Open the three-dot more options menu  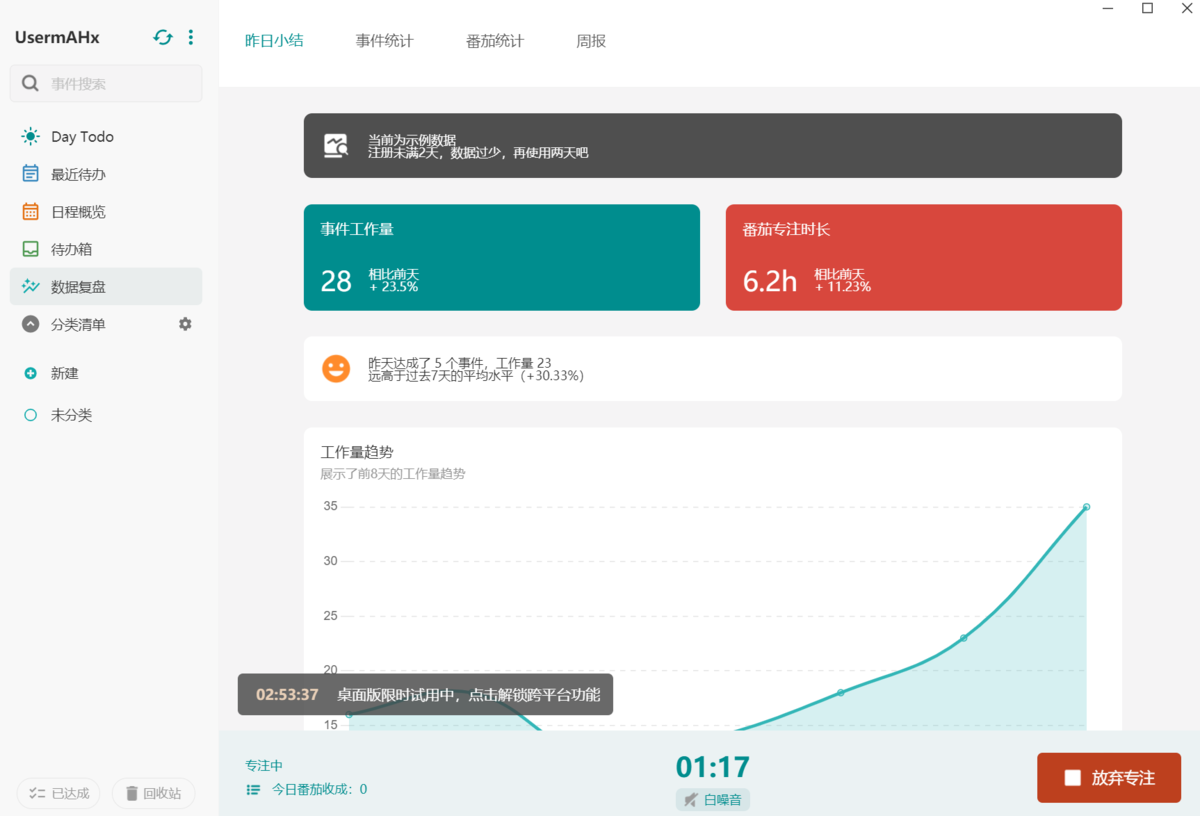click(x=191, y=38)
